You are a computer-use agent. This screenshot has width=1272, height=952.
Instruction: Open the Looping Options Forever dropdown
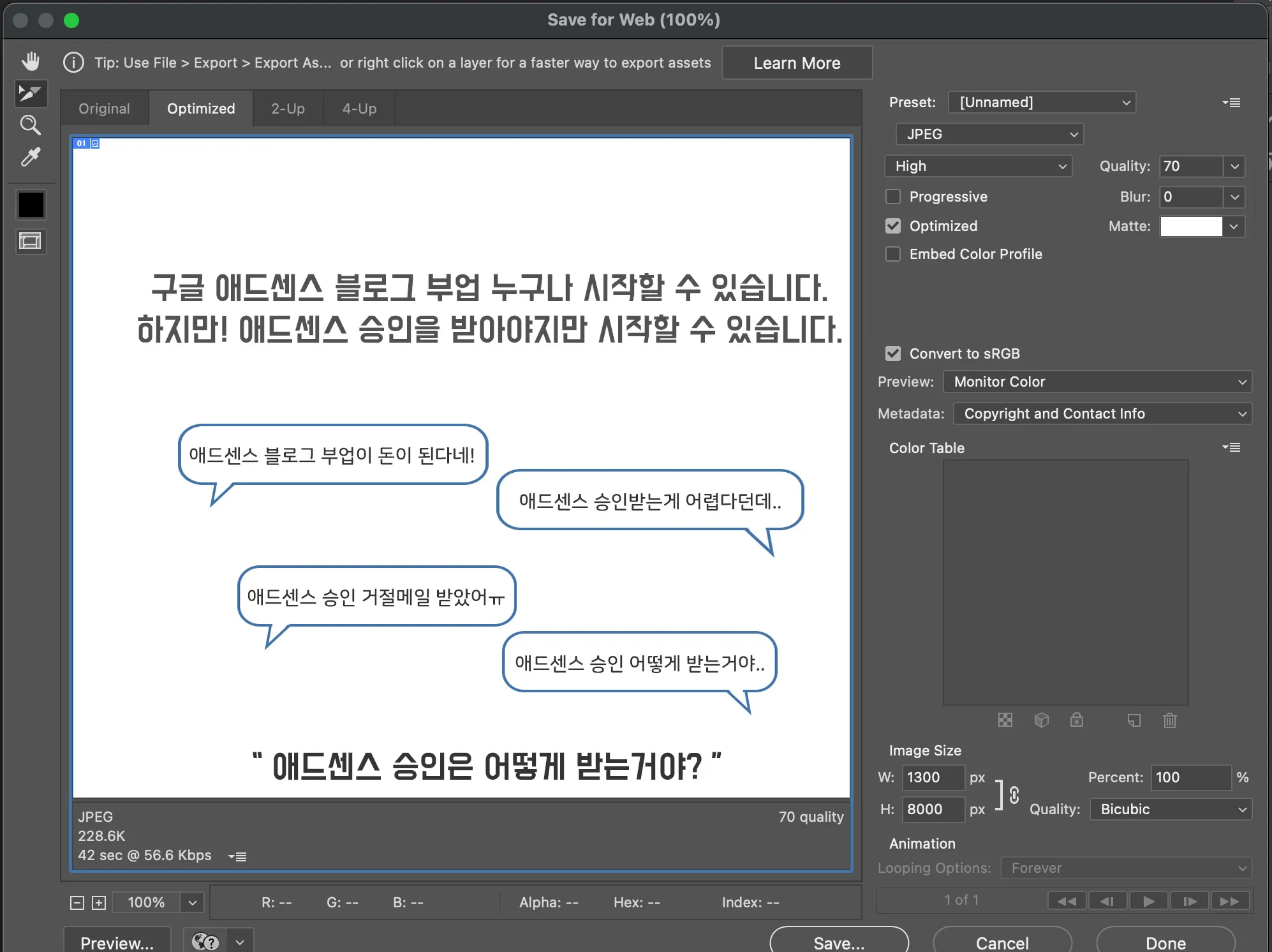1127,868
